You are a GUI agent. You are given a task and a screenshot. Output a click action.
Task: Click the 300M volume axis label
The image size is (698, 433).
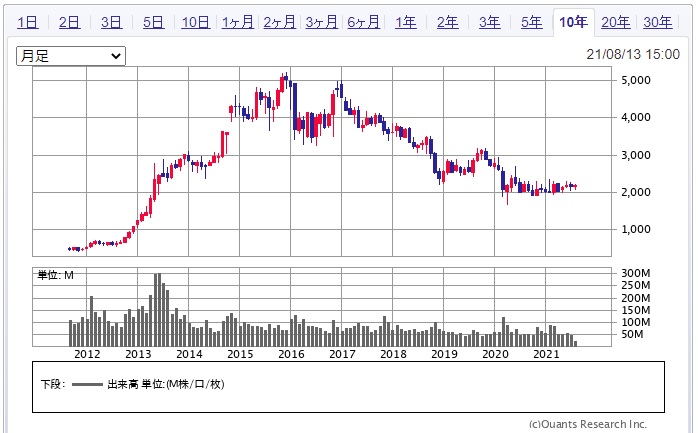(x=636, y=273)
